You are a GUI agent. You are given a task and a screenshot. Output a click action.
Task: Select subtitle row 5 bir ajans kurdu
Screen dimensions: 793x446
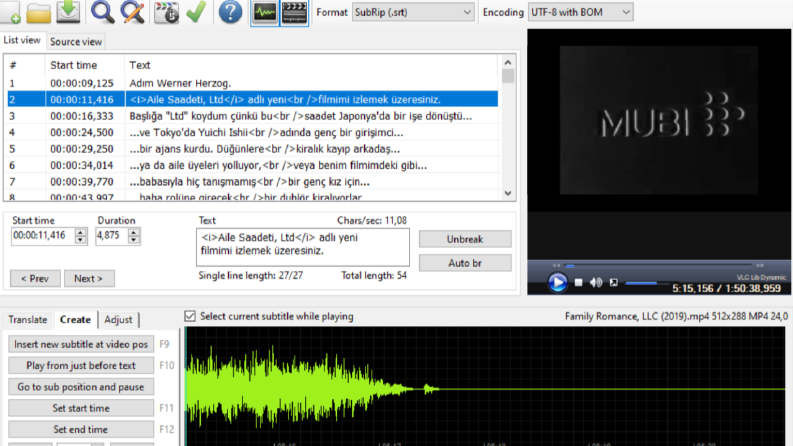(x=253, y=149)
